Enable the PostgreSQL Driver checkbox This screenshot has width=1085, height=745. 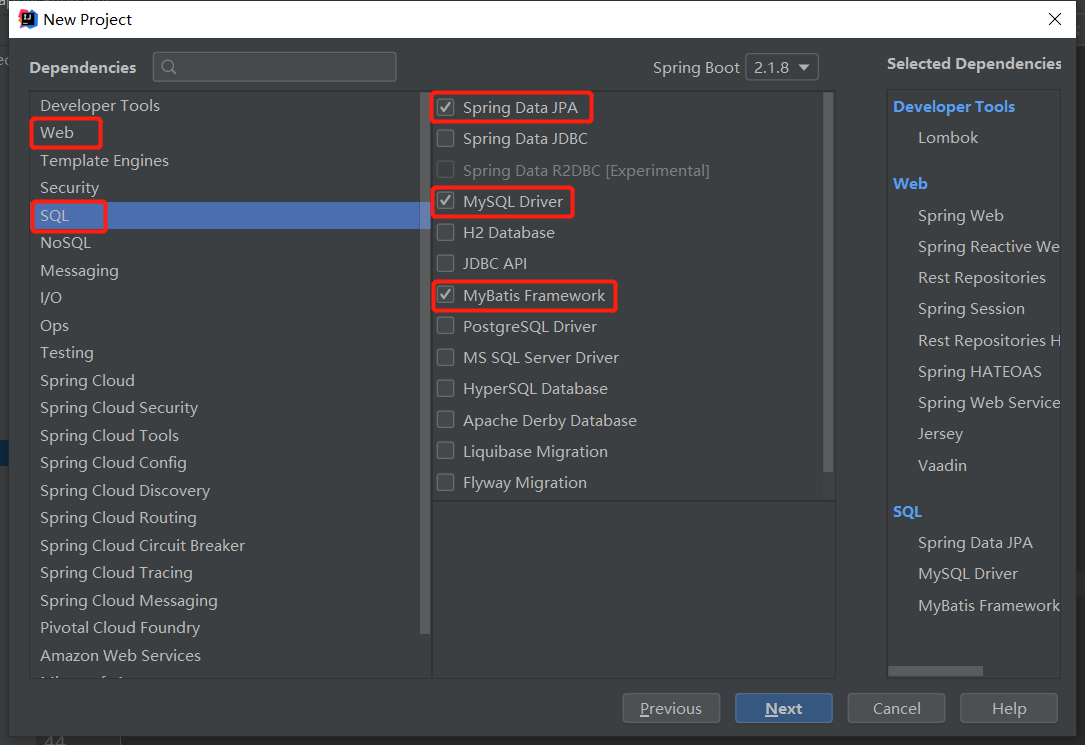446,326
